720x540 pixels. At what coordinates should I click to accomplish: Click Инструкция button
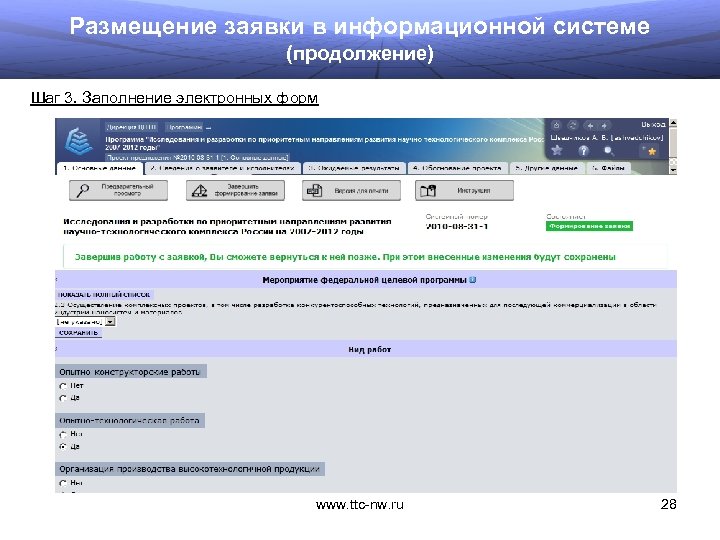click(464, 190)
